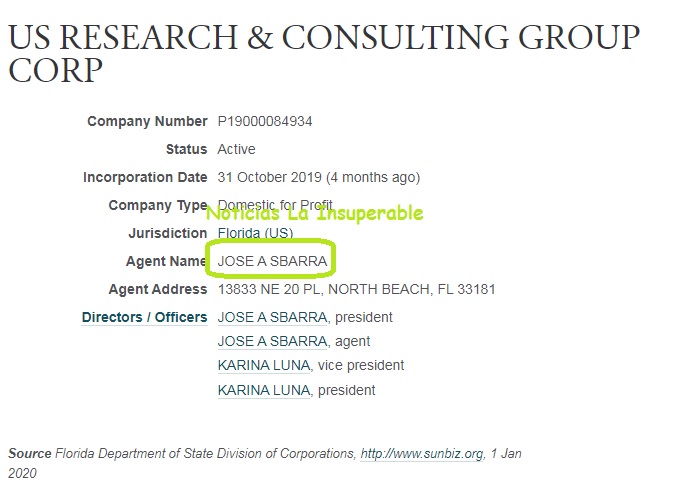
Task: Click the Florida (US) jurisdiction value
Action: point(255,233)
